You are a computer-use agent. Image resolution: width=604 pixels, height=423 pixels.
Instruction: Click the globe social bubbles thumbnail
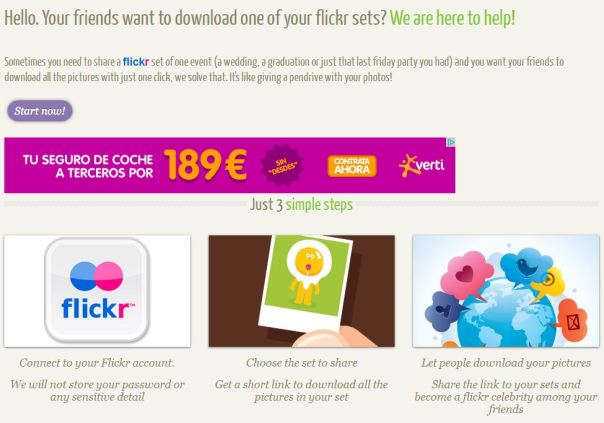click(x=506, y=291)
